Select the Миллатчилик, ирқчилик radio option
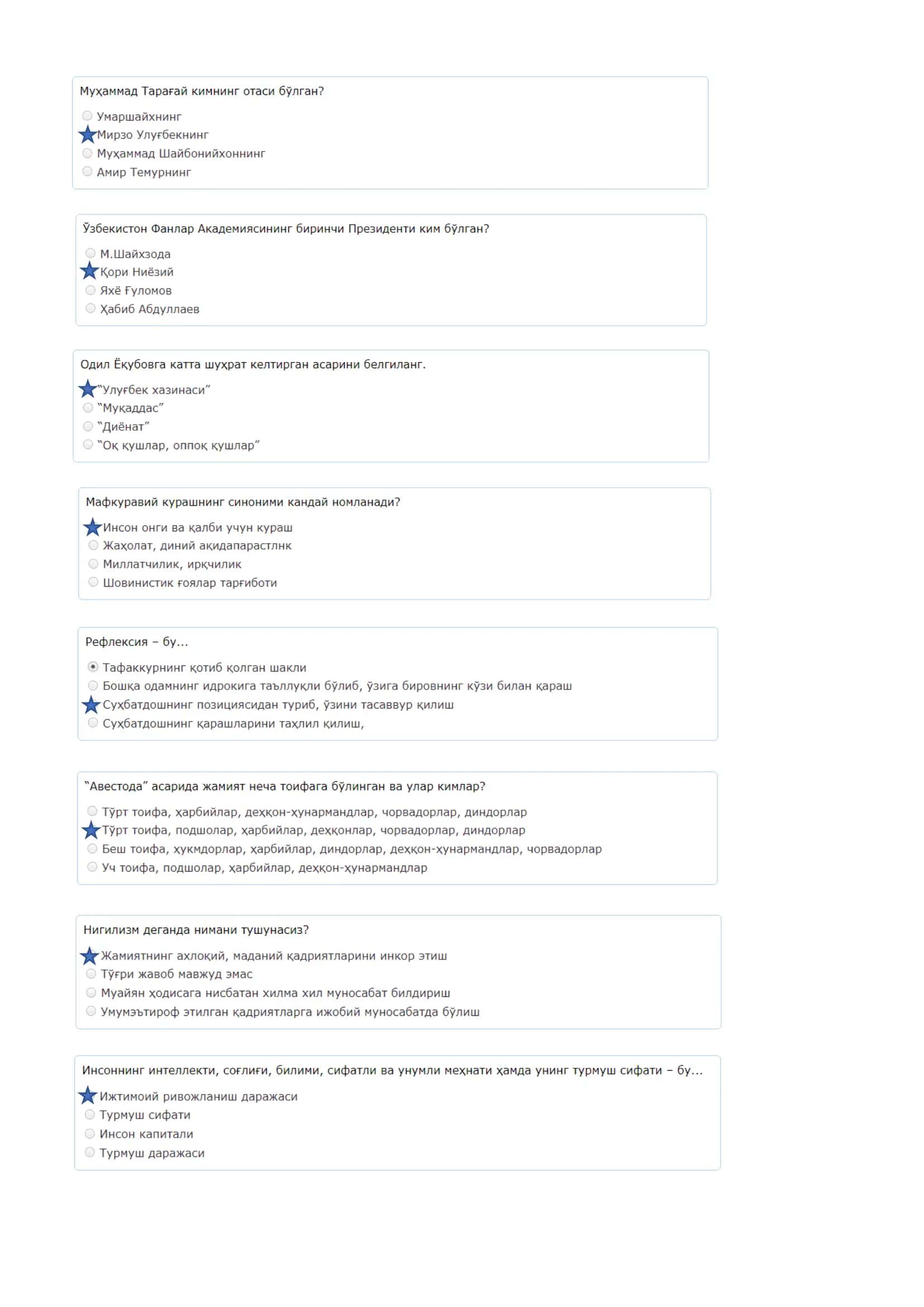The height and width of the screenshot is (1307, 924). (93, 564)
